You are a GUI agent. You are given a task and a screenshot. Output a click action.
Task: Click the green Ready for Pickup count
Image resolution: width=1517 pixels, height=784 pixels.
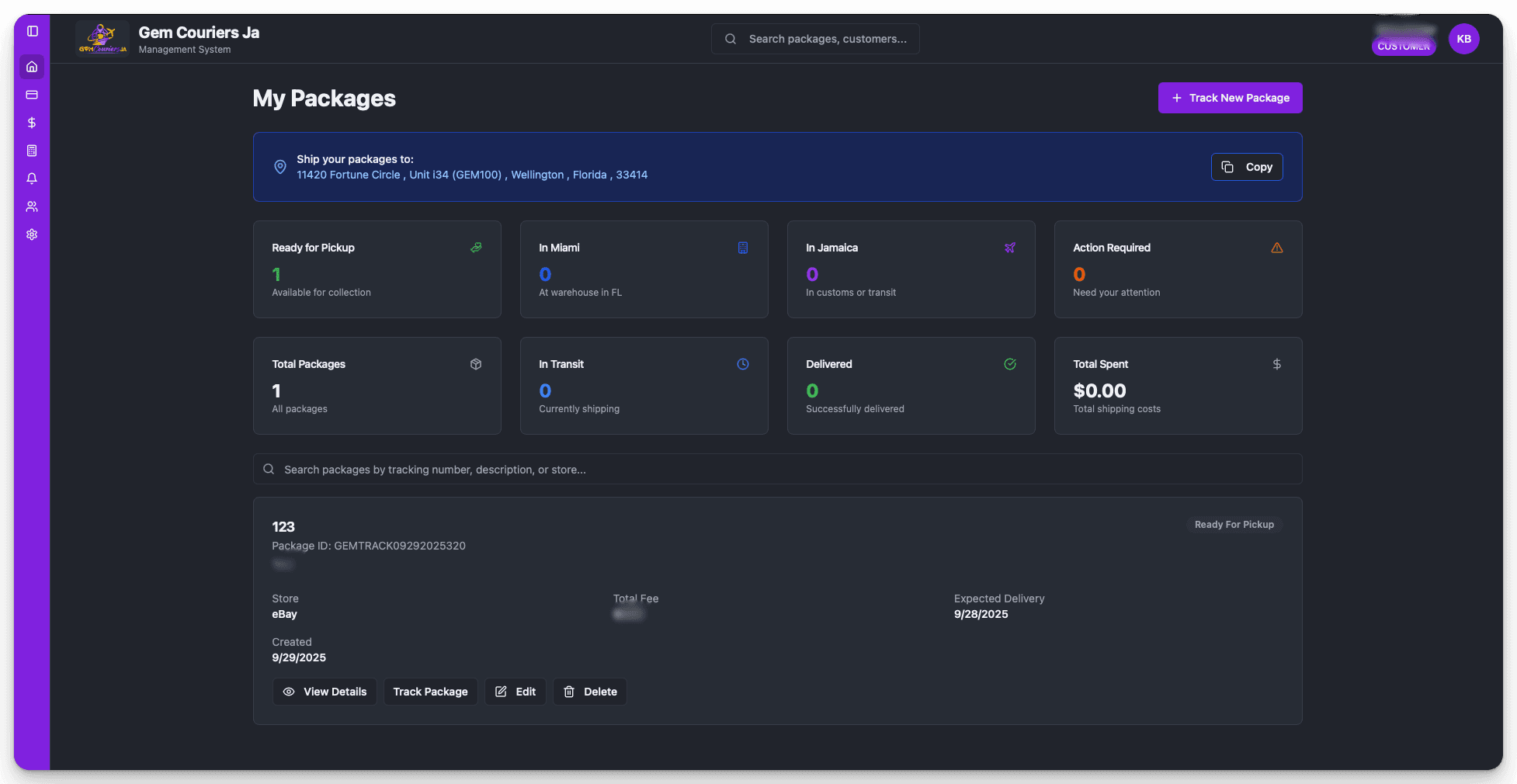276,274
